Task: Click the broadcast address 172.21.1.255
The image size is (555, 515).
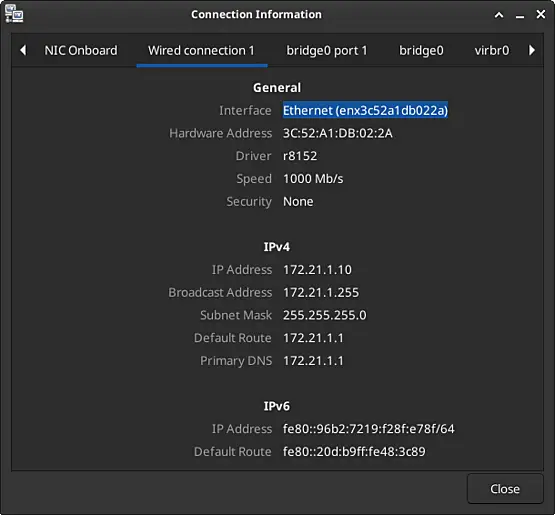Action: tap(321, 293)
